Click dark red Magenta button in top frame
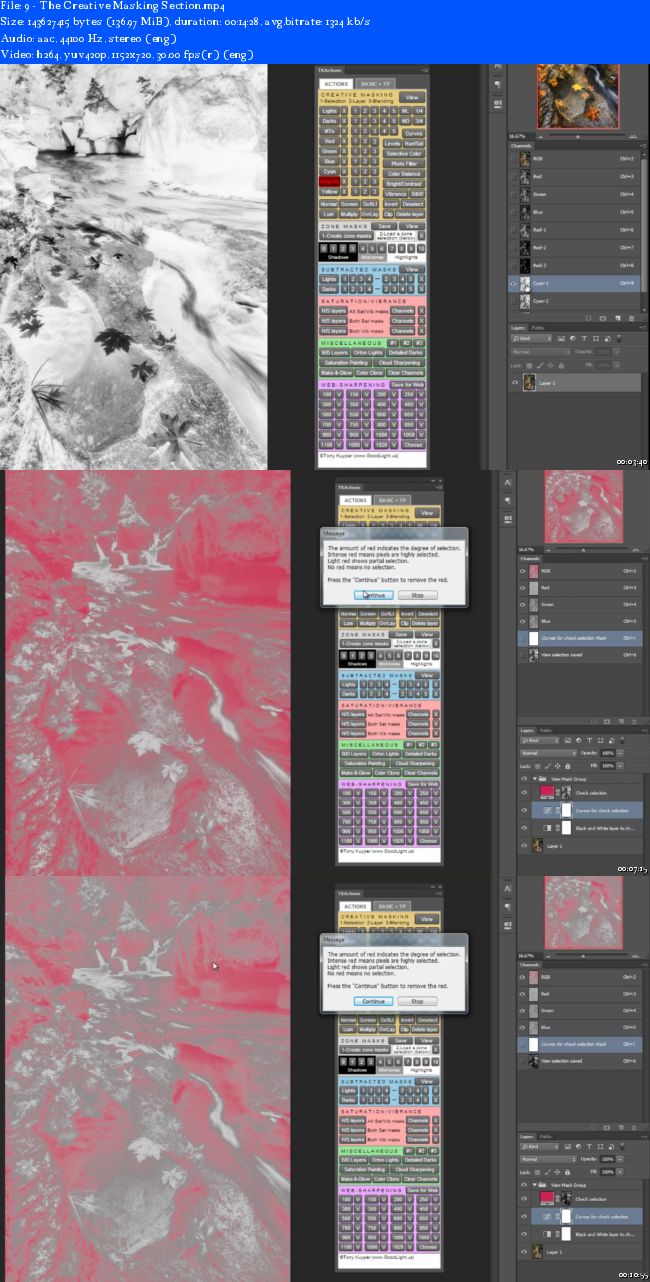The width and height of the screenshot is (650, 1282). coord(329,181)
